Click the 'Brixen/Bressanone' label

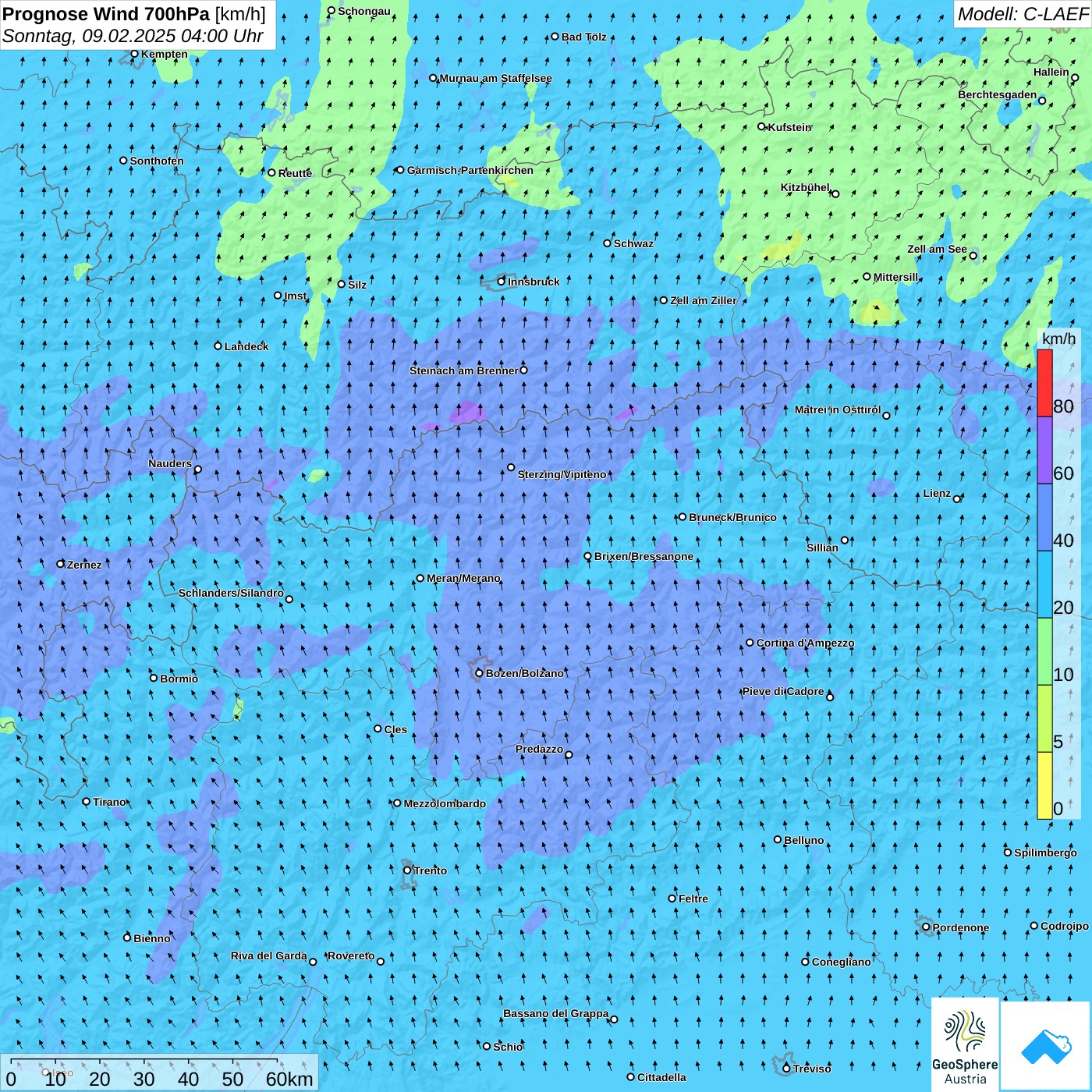643,556
